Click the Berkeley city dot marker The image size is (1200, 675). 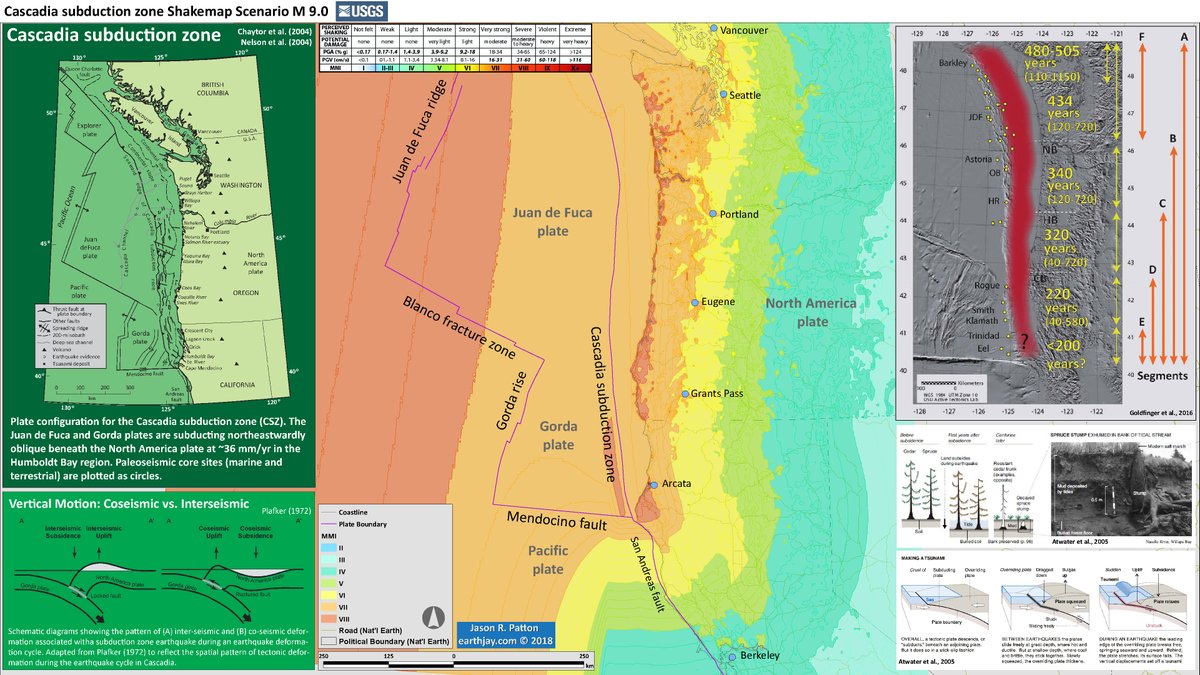coord(734,656)
